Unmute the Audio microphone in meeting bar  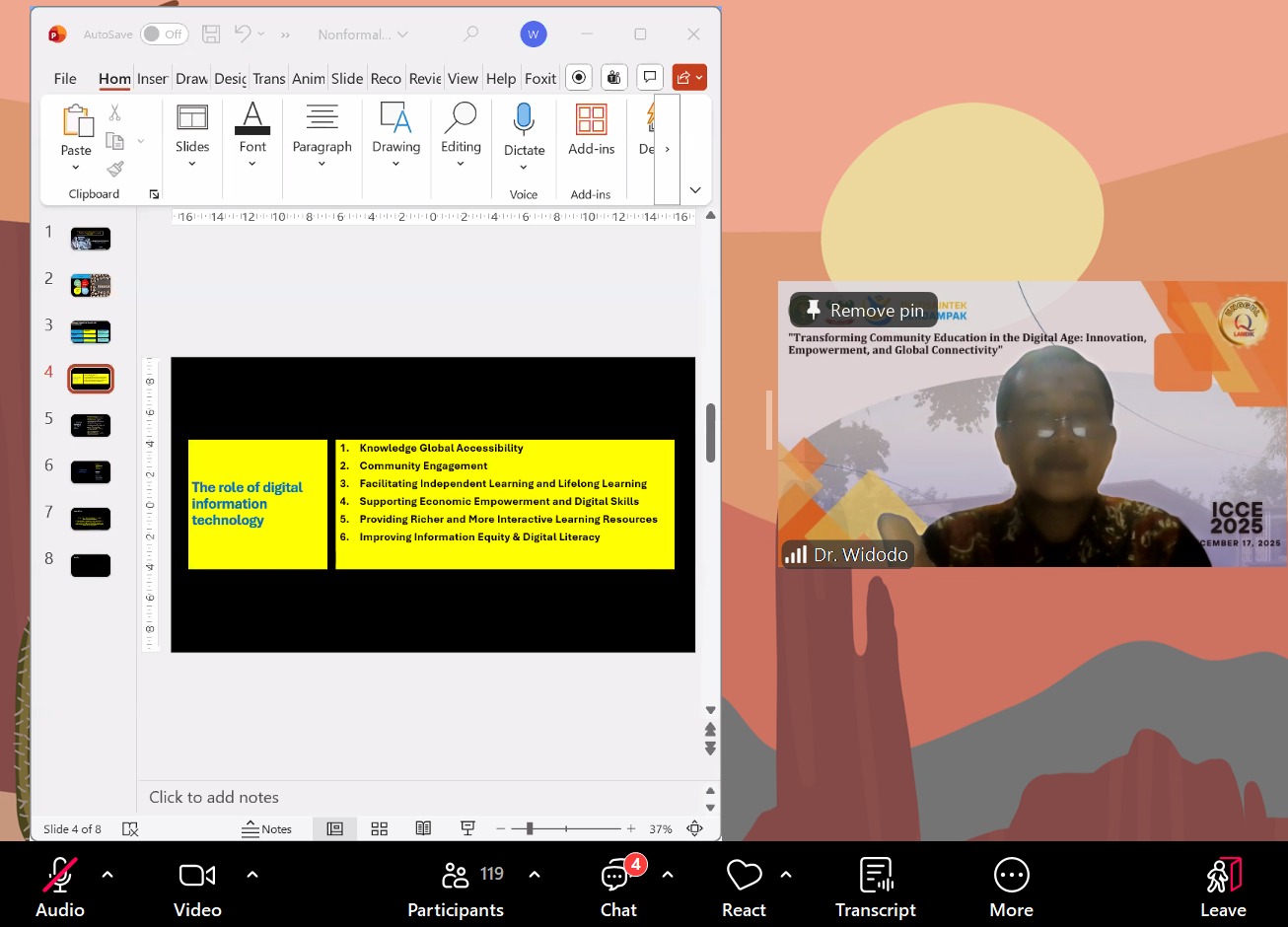click(x=60, y=876)
